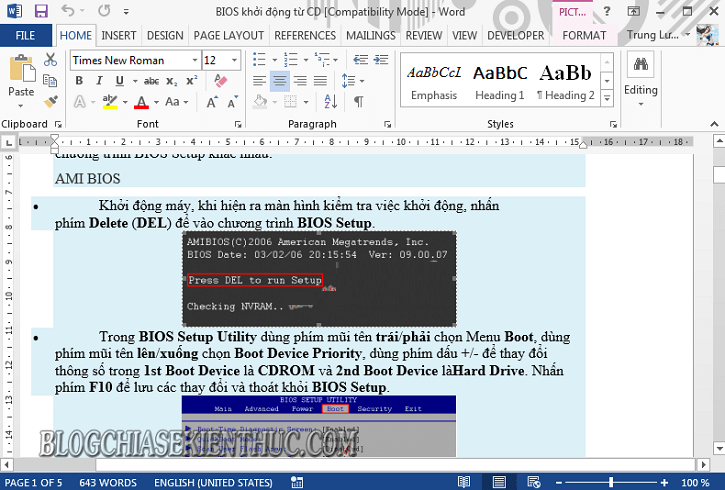Click the horizontal scrollbar right arrow

tap(703, 464)
